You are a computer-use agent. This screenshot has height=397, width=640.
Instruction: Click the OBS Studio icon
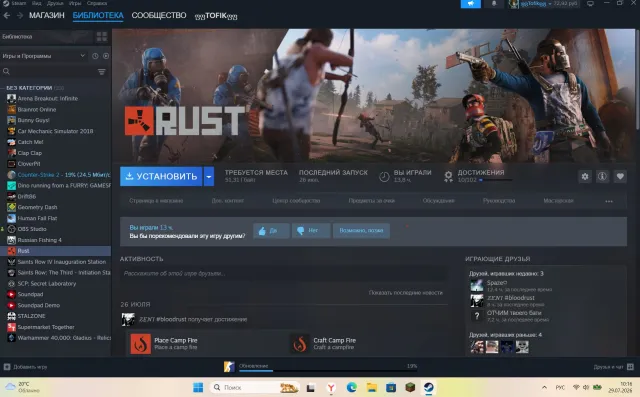[x=11, y=229]
